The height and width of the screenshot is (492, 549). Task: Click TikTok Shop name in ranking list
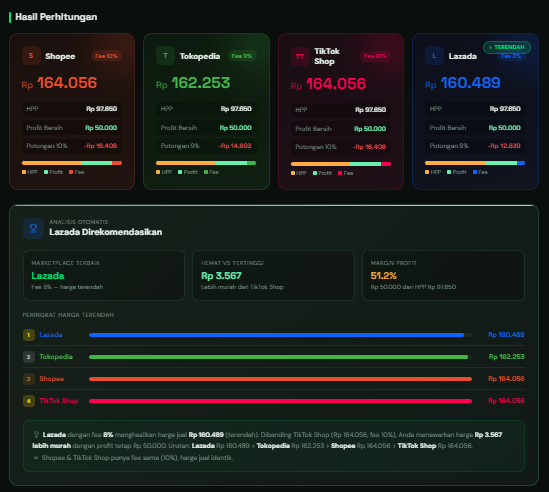point(58,401)
